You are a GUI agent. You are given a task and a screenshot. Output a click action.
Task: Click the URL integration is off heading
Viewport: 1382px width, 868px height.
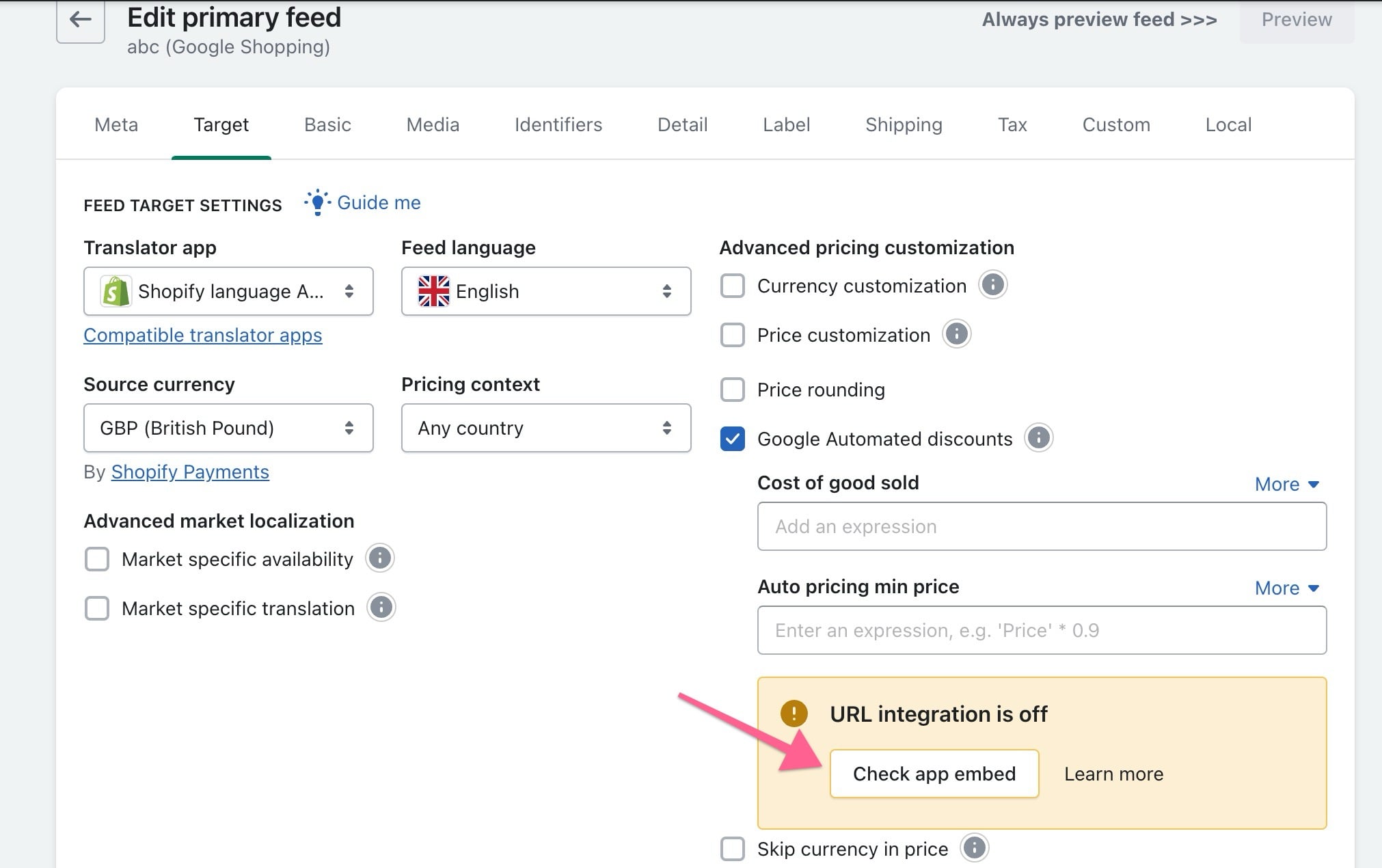pos(938,714)
